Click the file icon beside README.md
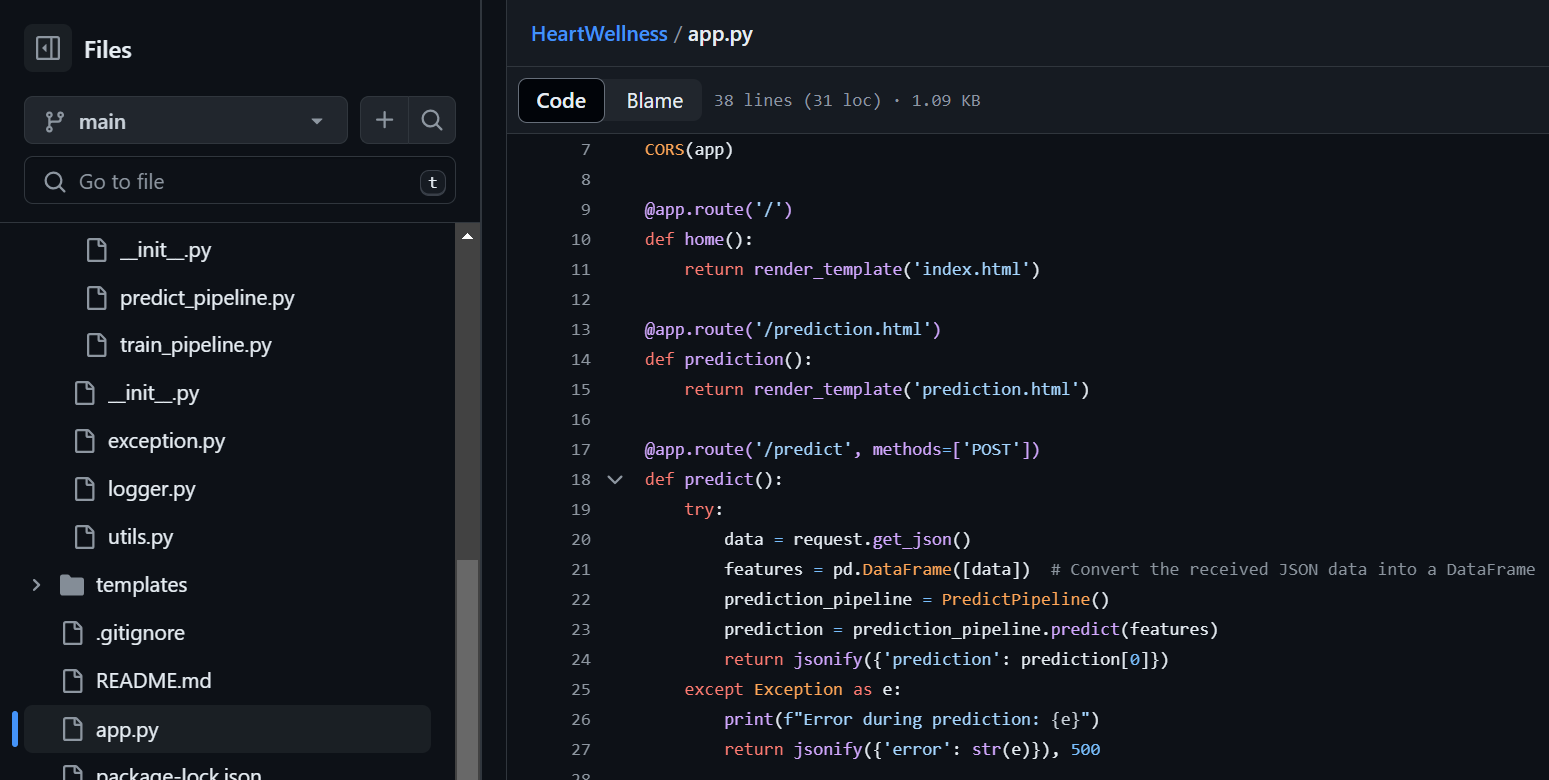The width and height of the screenshot is (1549, 780). tap(73, 681)
